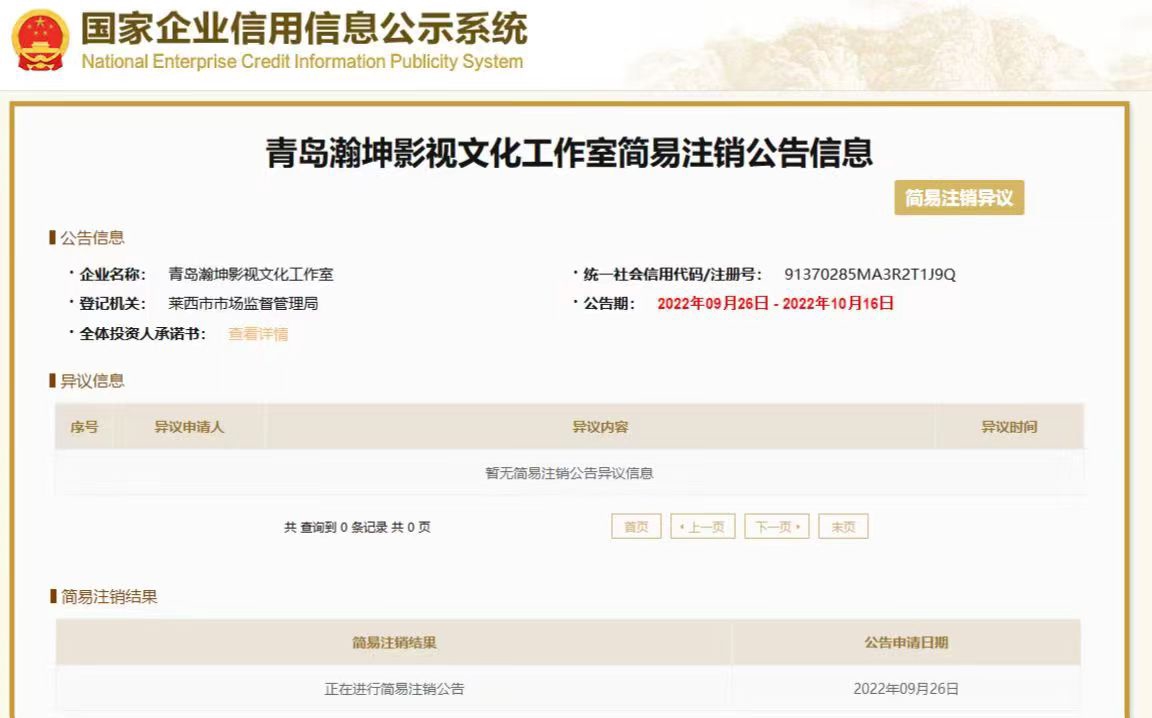The image size is (1152, 718).
Task: Click the 异议时间 column header
Action: [x=1009, y=427]
